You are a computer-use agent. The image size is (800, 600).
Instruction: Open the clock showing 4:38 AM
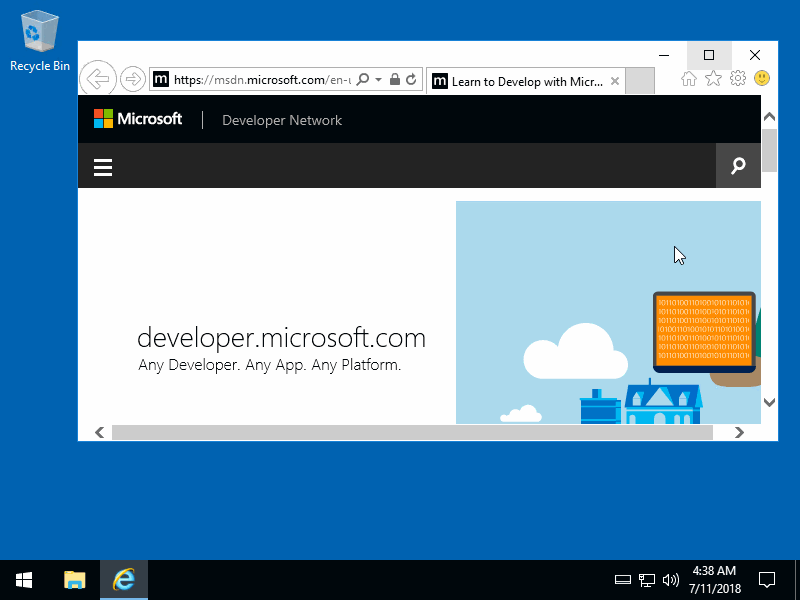pos(714,580)
